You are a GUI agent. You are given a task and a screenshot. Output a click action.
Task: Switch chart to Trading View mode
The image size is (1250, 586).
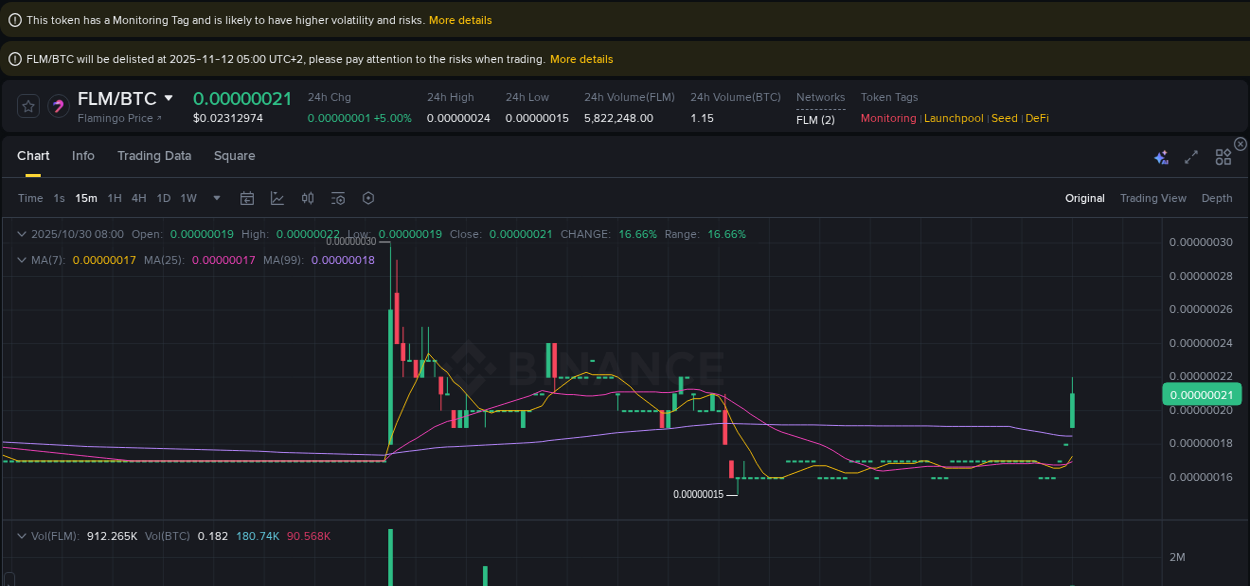tap(1153, 198)
